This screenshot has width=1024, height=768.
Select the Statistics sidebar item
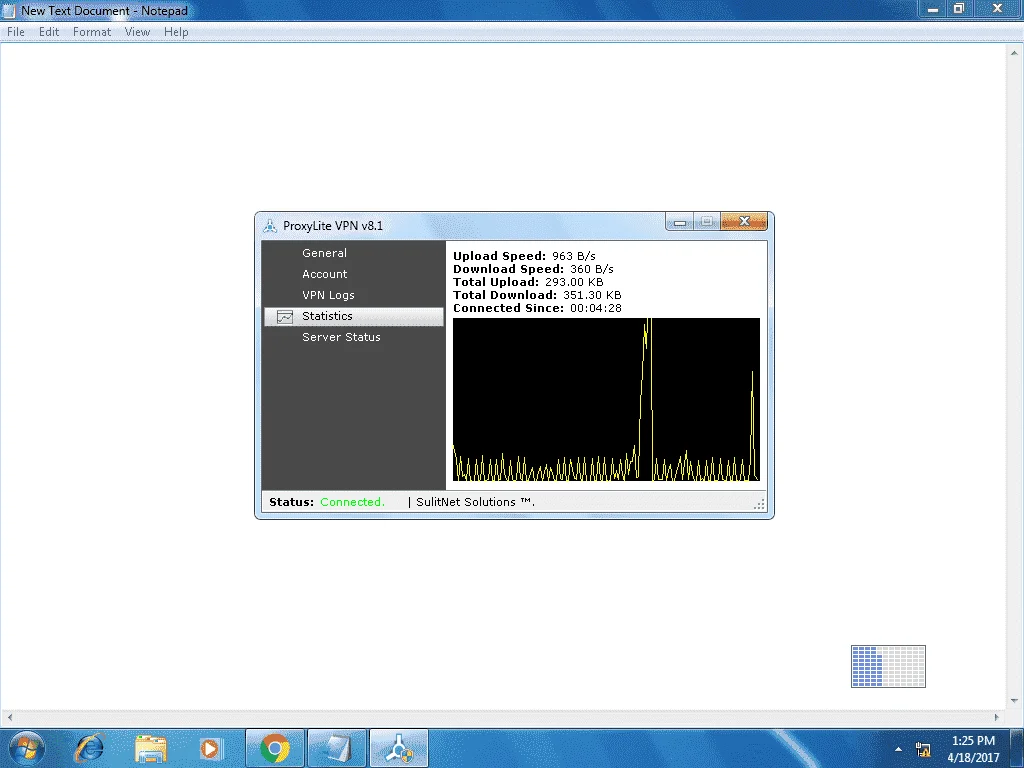pyautogui.click(x=354, y=316)
